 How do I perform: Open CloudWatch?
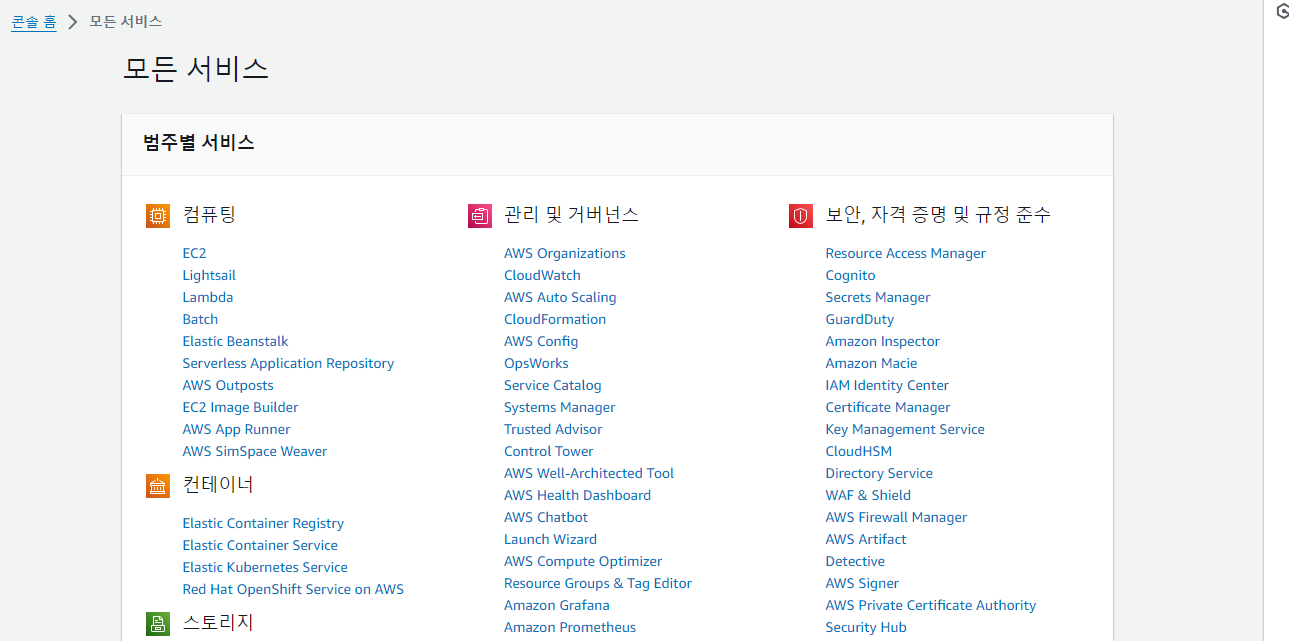(x=542, y=275)
